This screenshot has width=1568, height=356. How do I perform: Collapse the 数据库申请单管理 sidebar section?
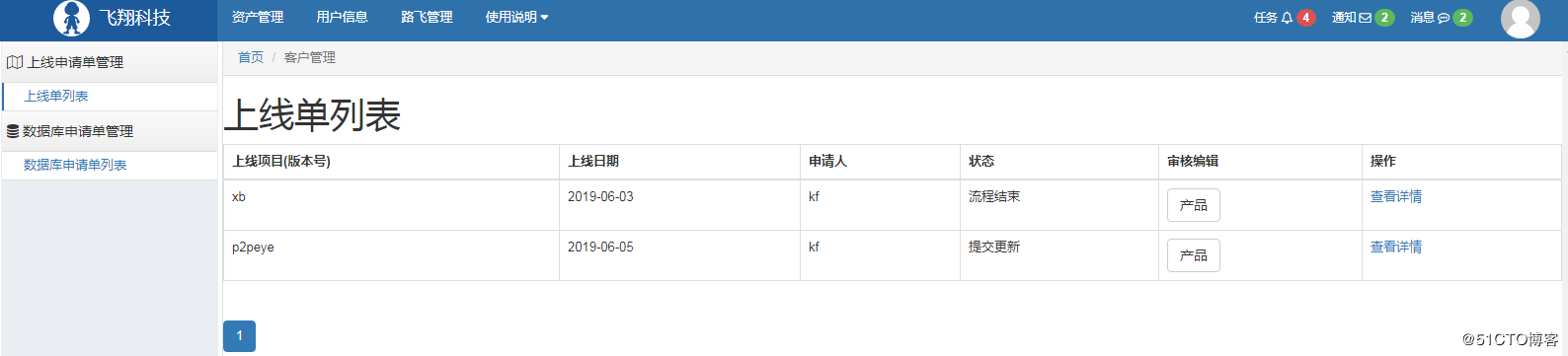(x=109, y=131)
